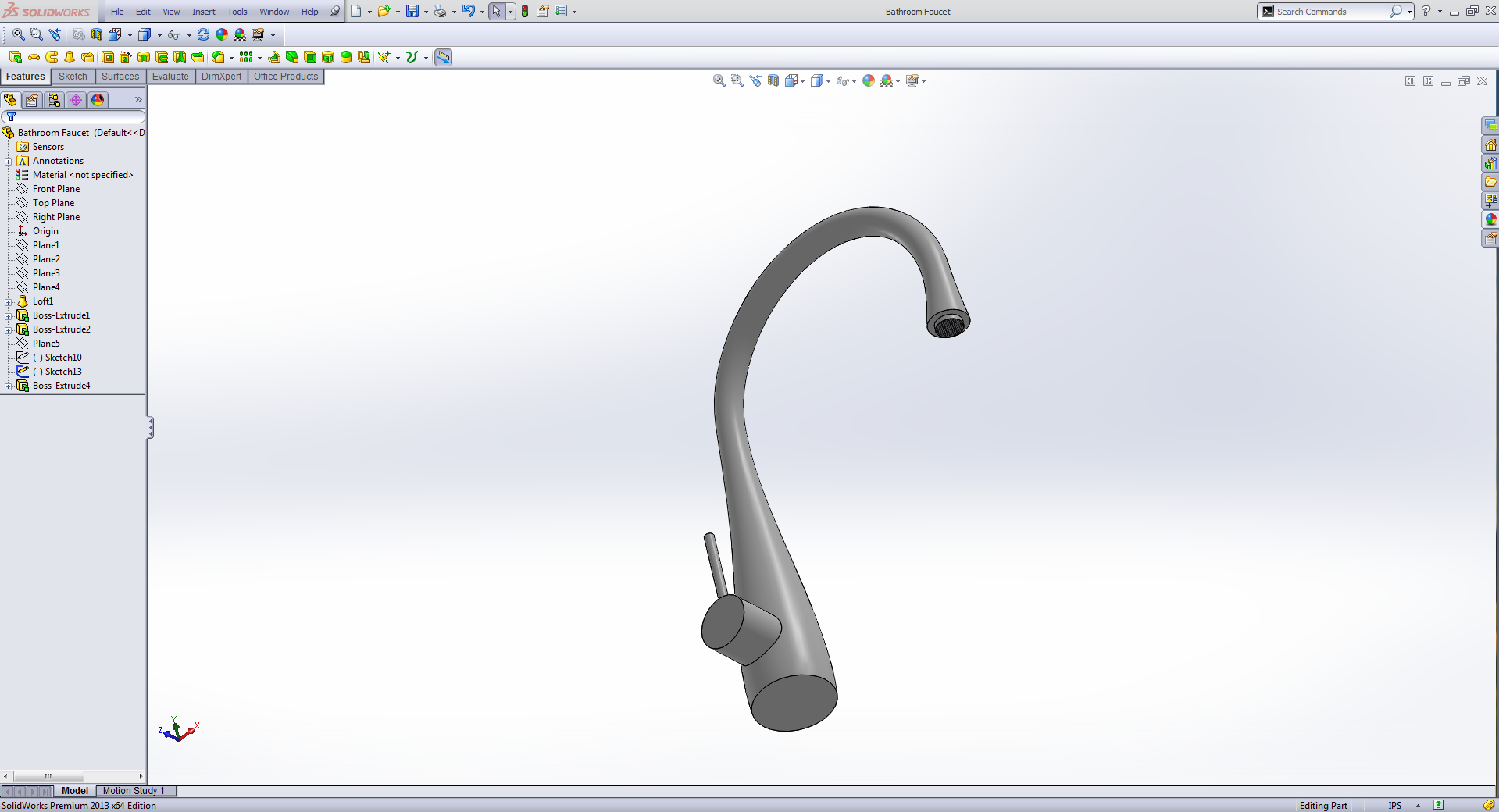The width and height of the screenshot is (1499, 812).
Task: Select the Mirror feature tool
Action: coord(364,57)
